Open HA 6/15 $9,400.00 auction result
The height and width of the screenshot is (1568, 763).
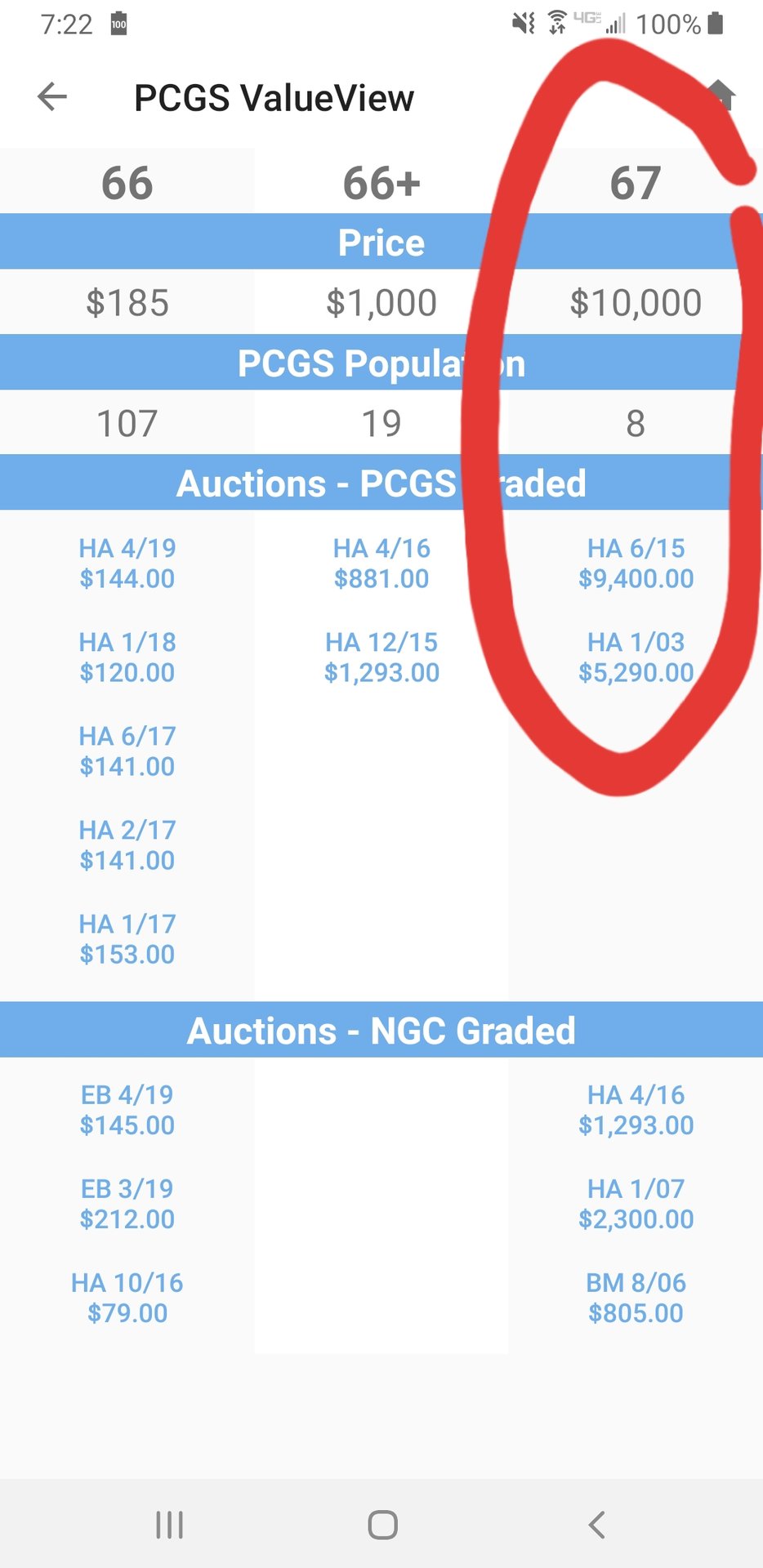(636, 563)
